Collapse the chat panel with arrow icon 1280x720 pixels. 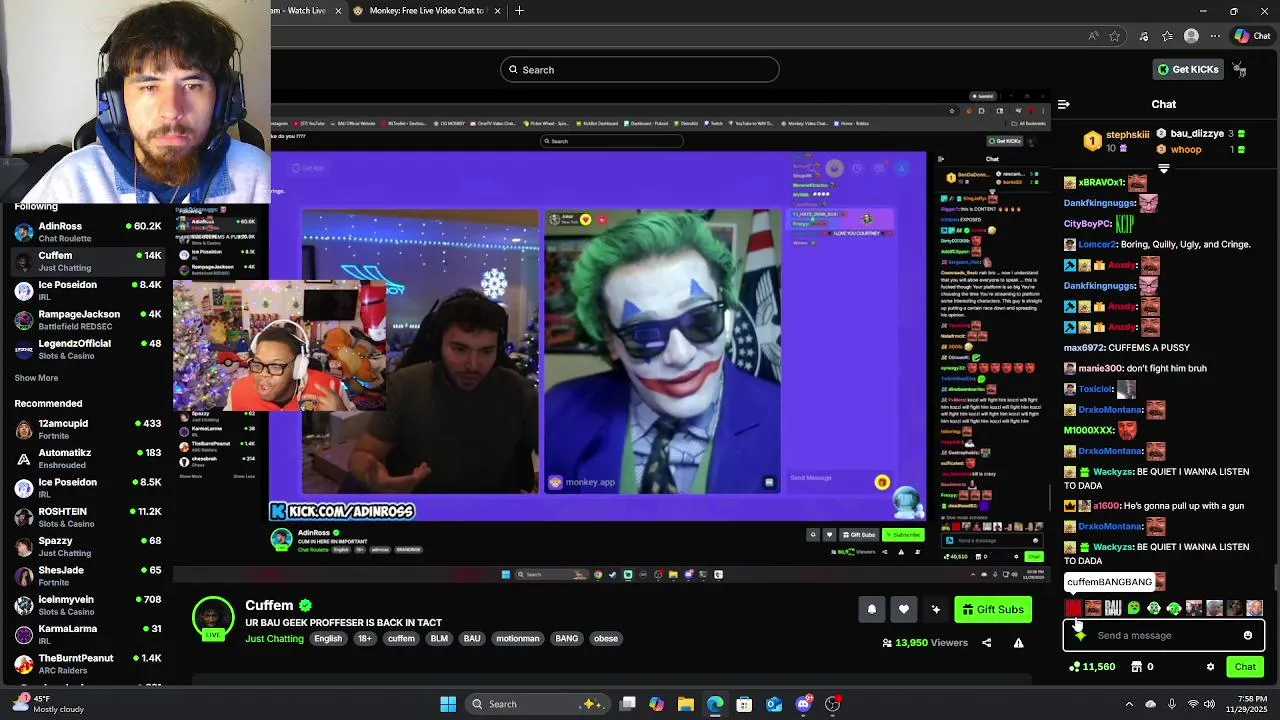click(x=1064, y=104)
